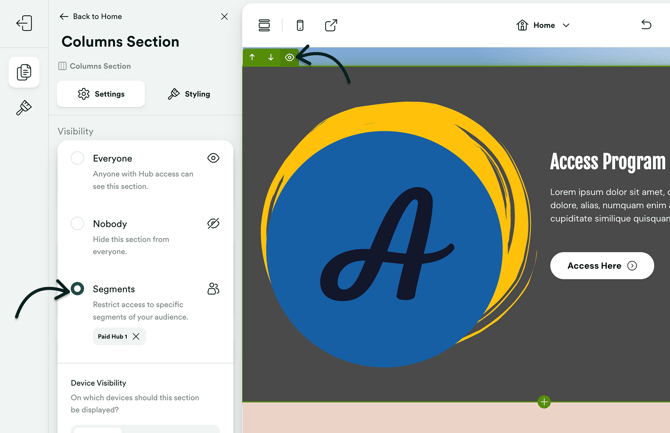This screenshot has height=433, width=670.
Task: Click the undo arrow icon
Action: [646, 25]
